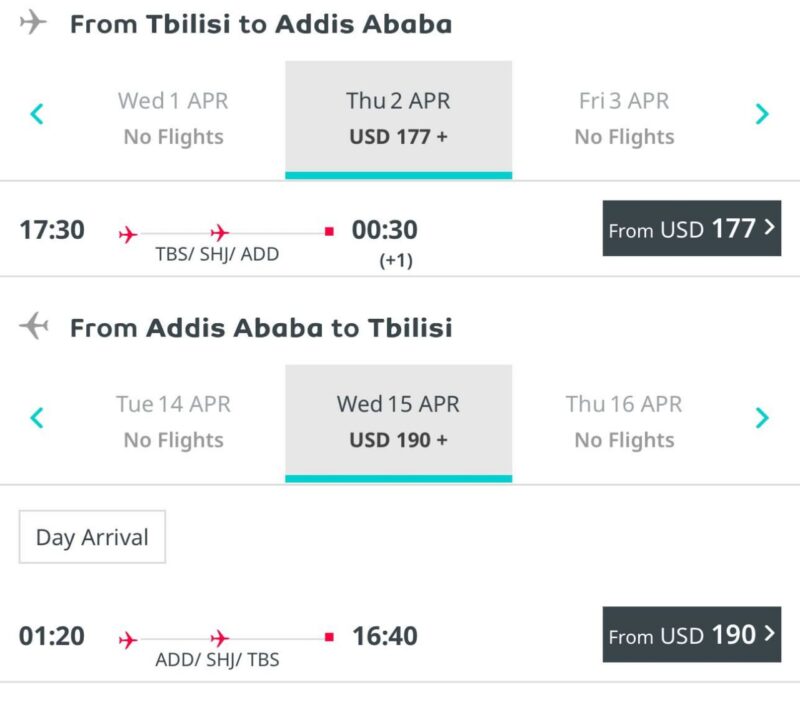The width and height of the screenshot is (800, 712).
Task: Select the Thu 2 APR USD 177 tab
Action: pyautogui.click(x=398, y=118)
